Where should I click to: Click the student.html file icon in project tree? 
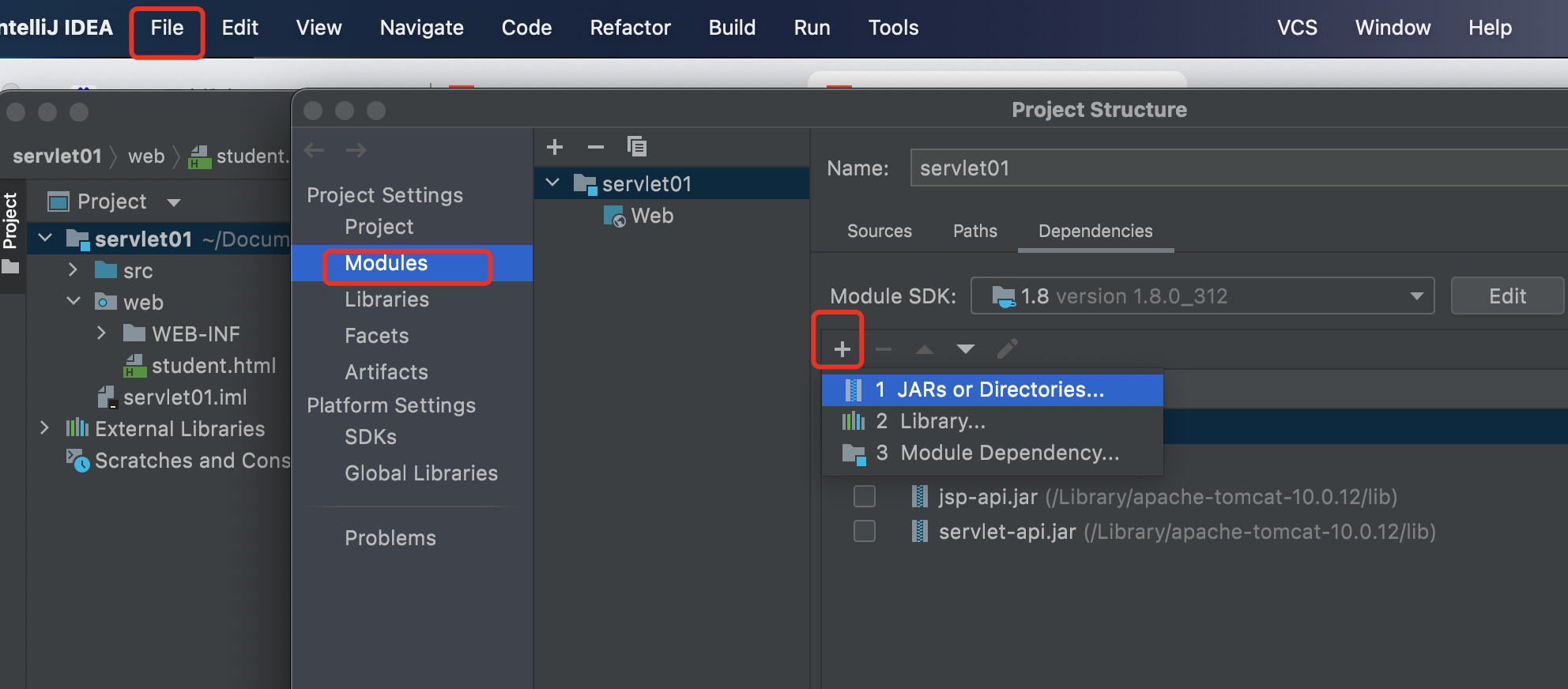(x=135, y=366)
